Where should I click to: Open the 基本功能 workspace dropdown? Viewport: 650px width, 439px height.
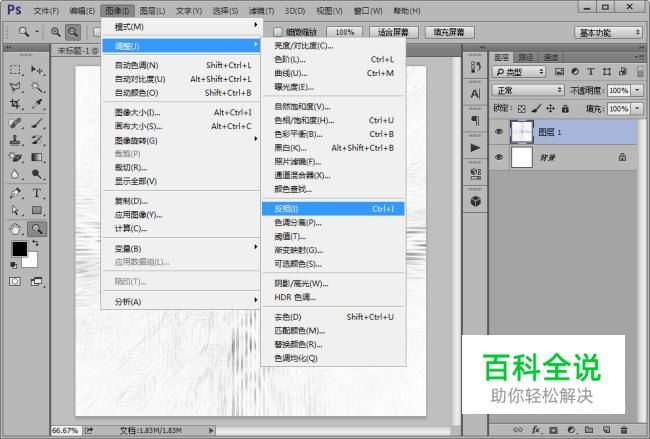click(608, 32)
